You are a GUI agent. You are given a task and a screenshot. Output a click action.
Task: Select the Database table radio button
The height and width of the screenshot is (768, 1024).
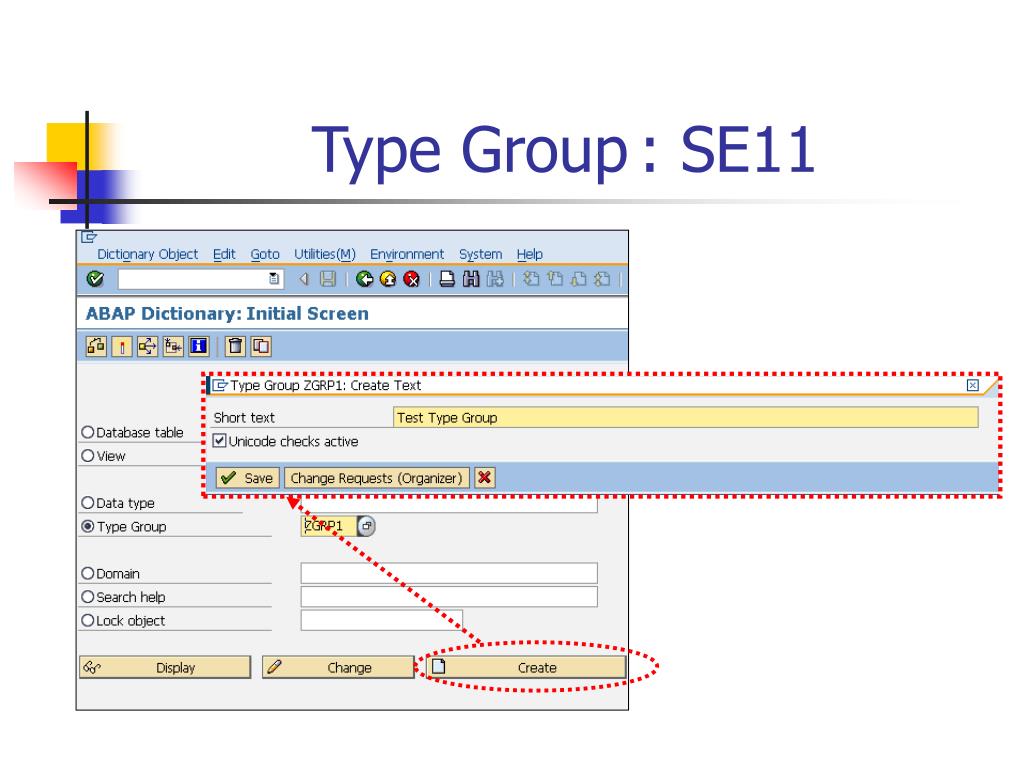point(88,432)
